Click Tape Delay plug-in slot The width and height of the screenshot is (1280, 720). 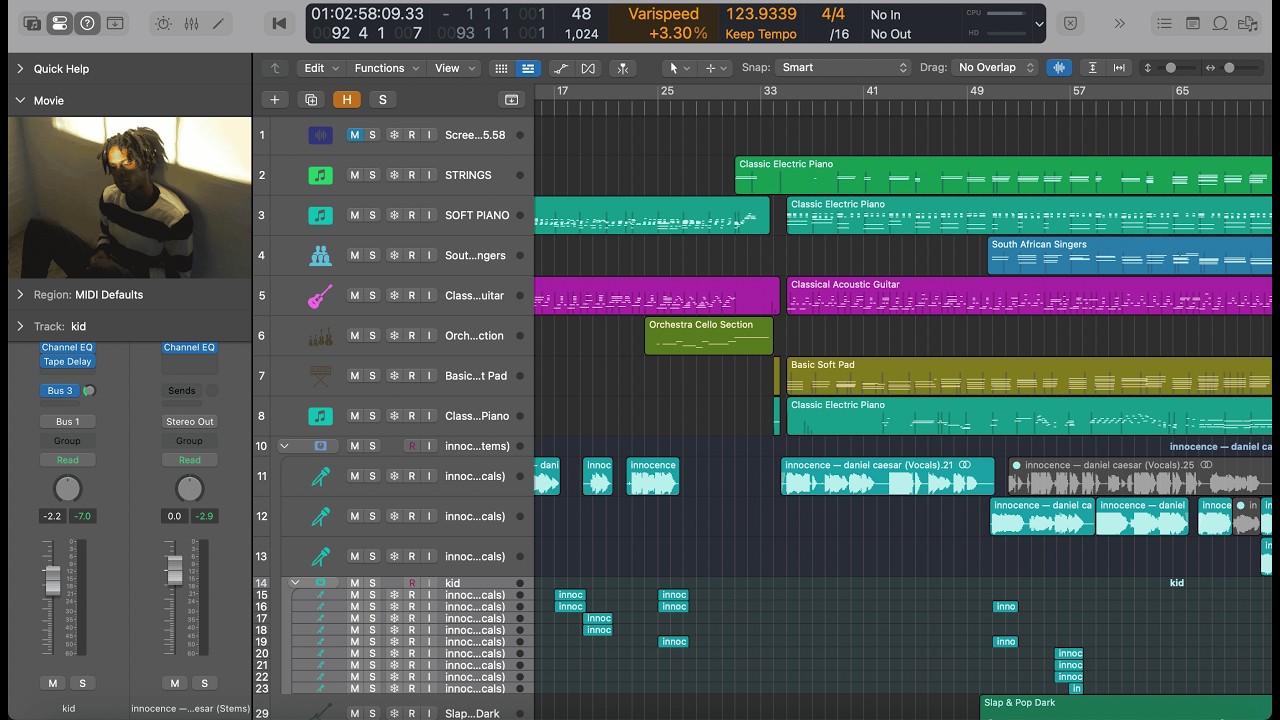pyautogui.click(x=67, y=362)
